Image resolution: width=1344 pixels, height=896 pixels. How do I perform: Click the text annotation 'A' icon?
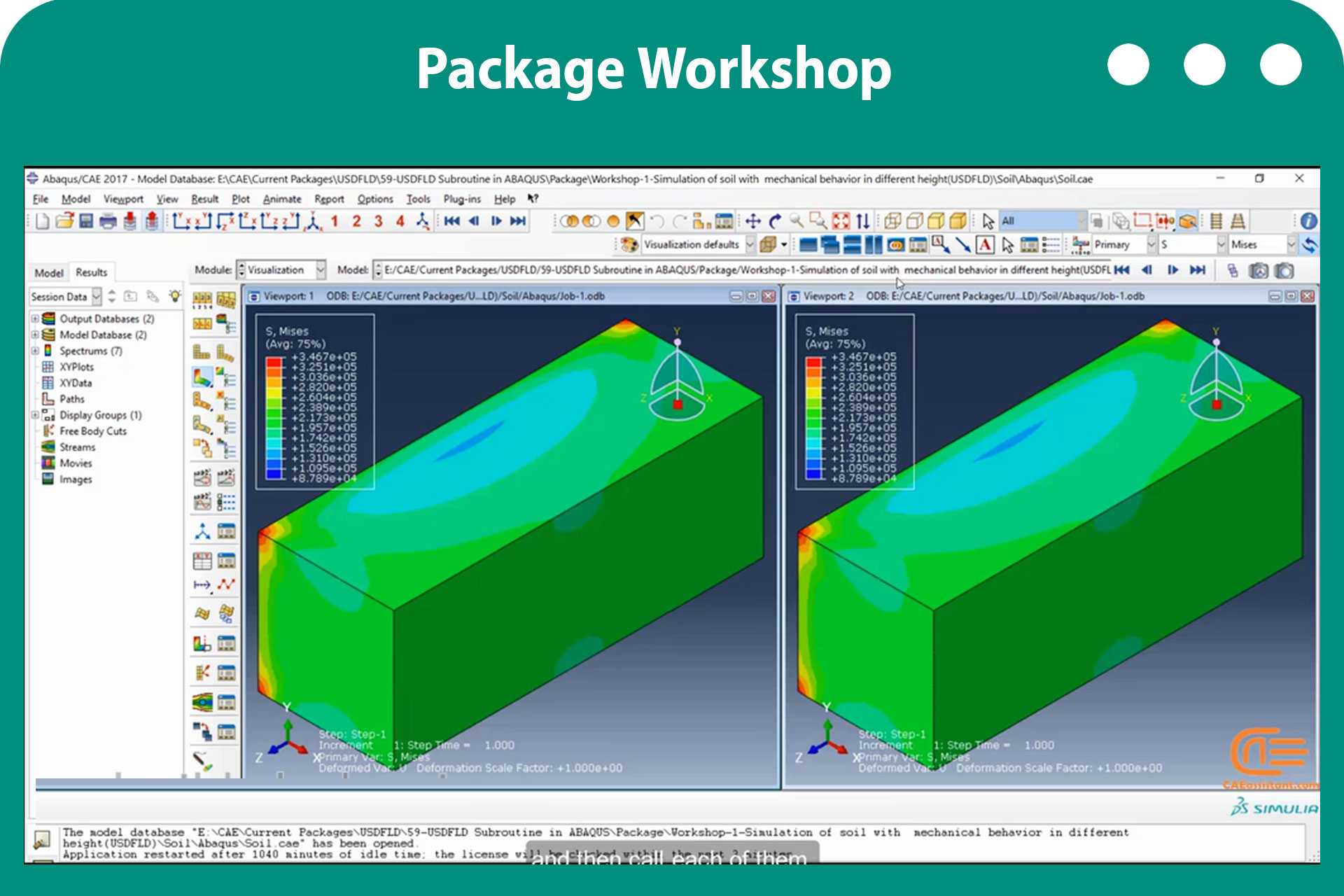point(985,244)
